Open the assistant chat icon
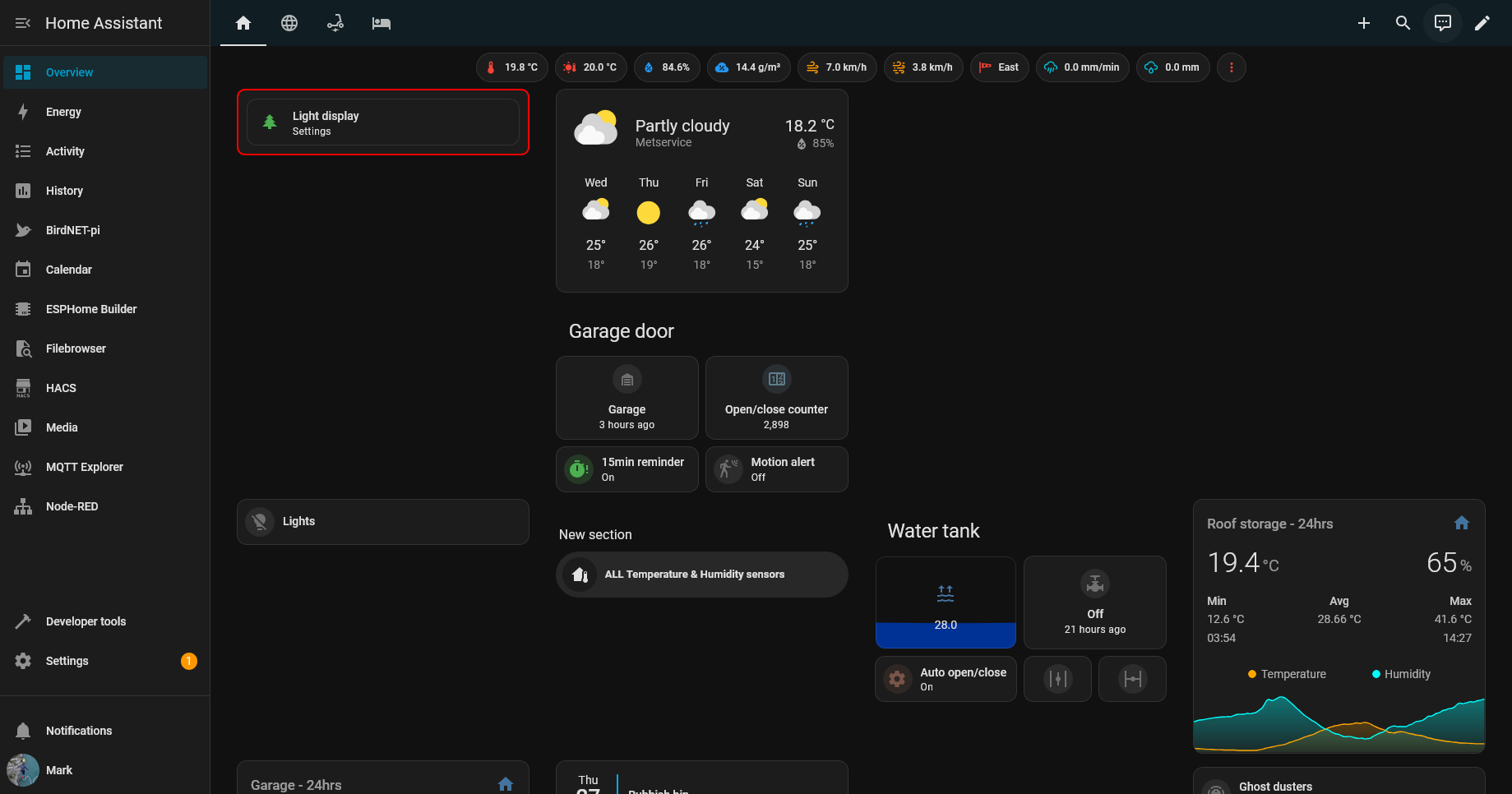 1443,23
